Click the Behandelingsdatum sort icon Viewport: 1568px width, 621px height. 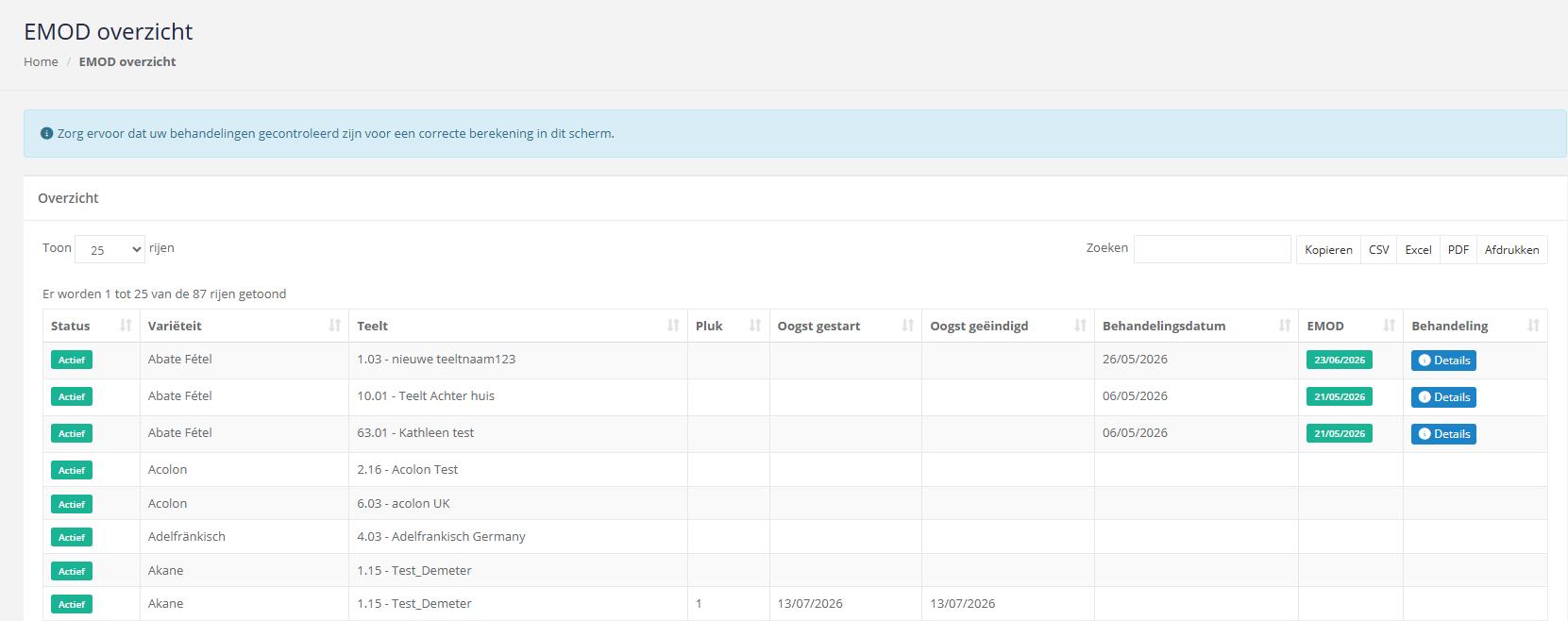pos(1284,326)
